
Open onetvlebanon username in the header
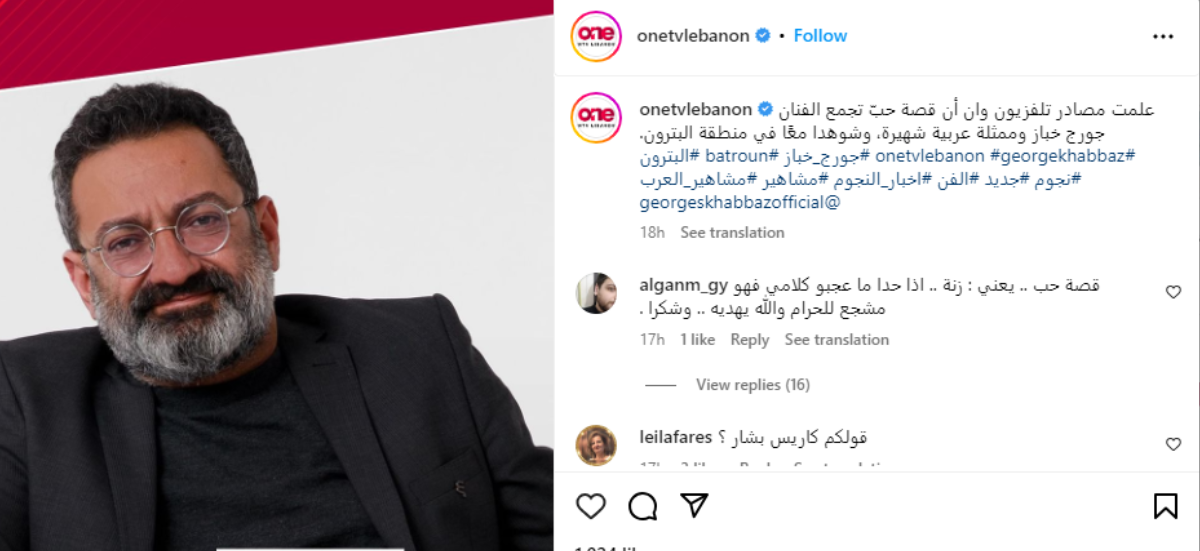tap(693, 35)
